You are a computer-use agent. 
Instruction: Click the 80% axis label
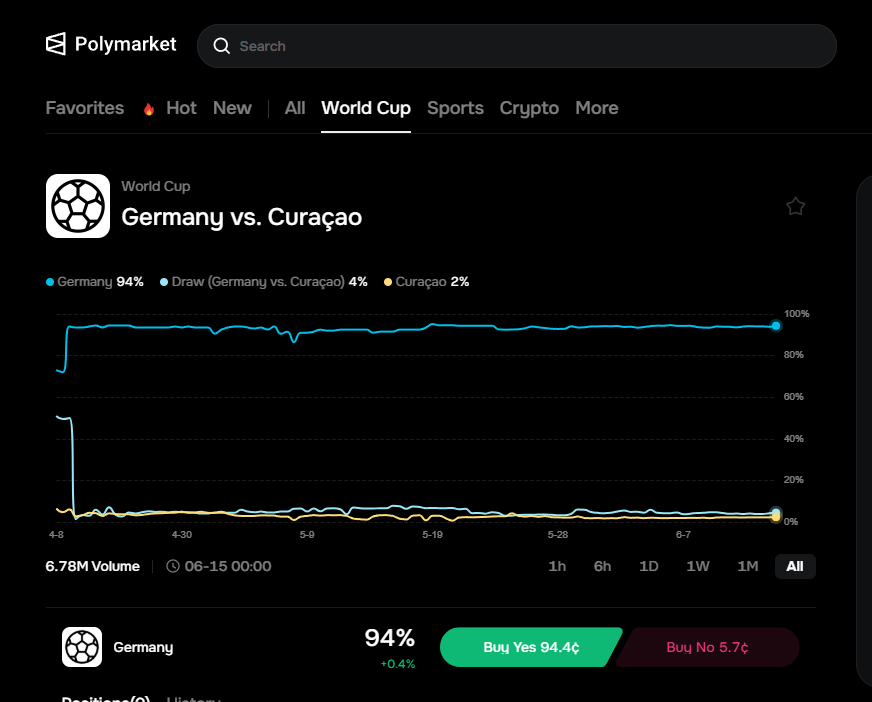(794, 354)
